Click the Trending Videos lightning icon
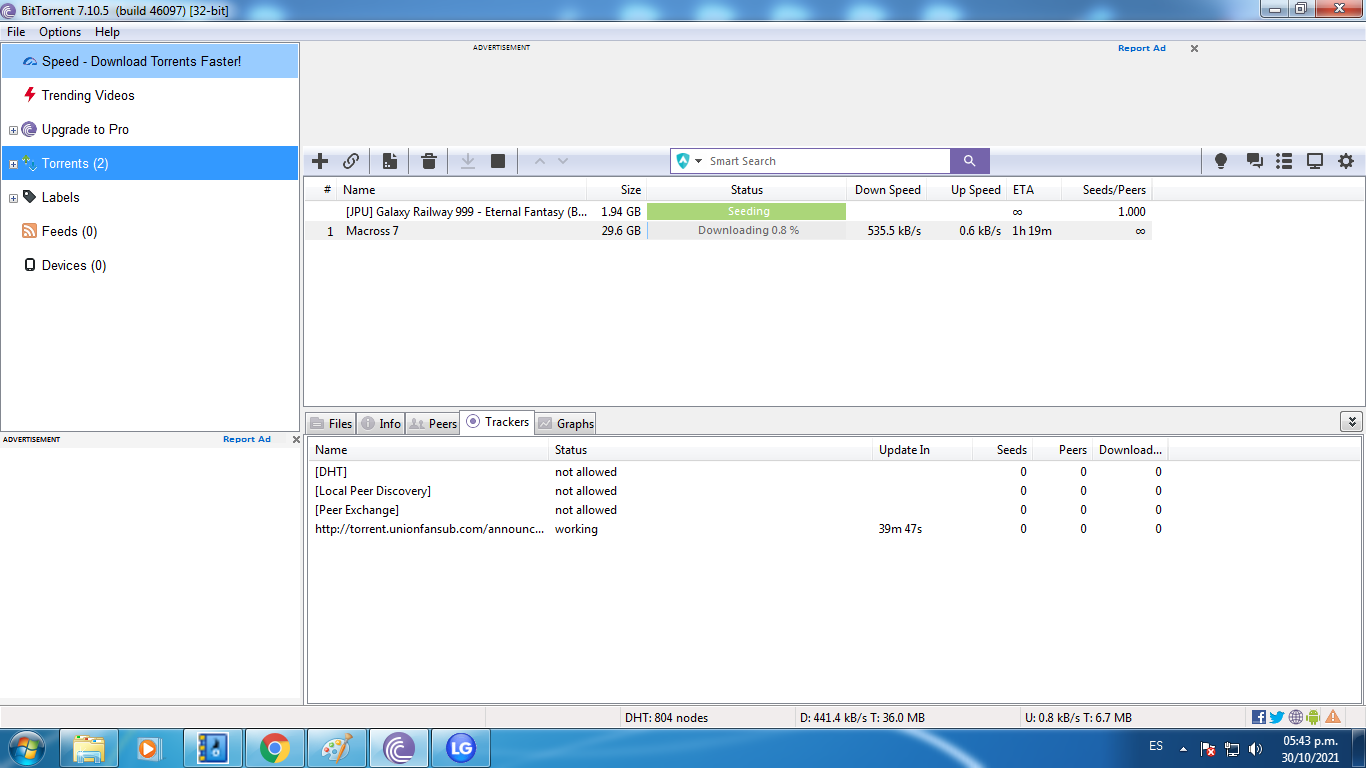This screenshot has height=768, width=1366. (x=30, y=95)
